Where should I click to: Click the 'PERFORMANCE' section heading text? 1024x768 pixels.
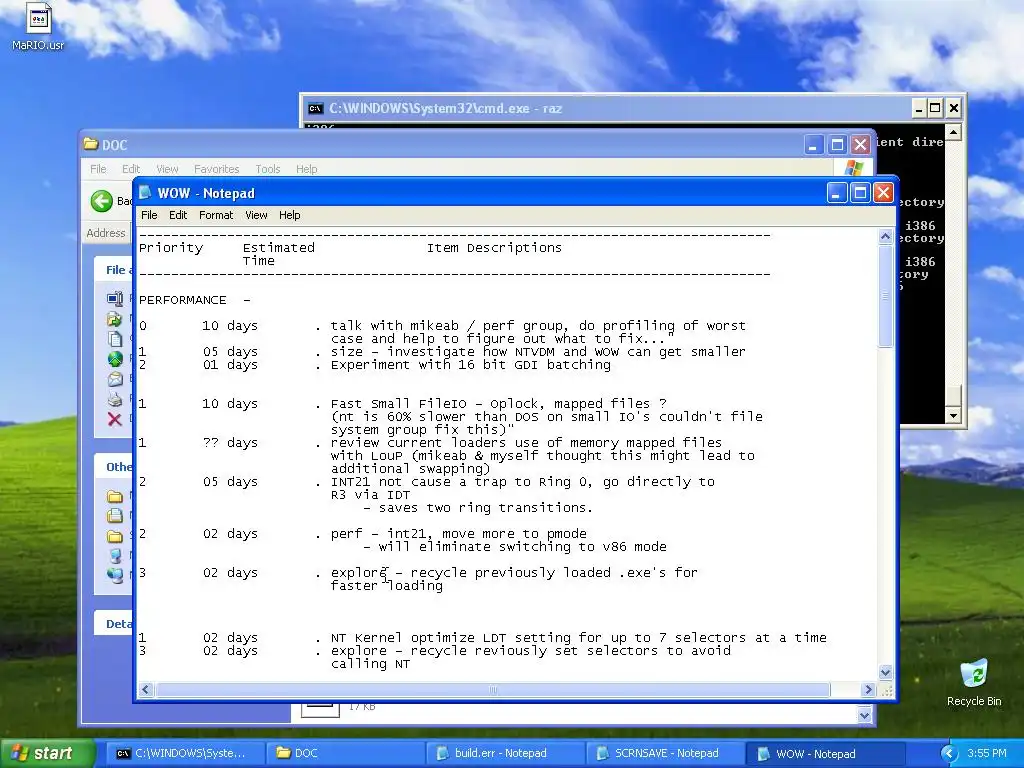pyautogui.click(x=183, y=300)
